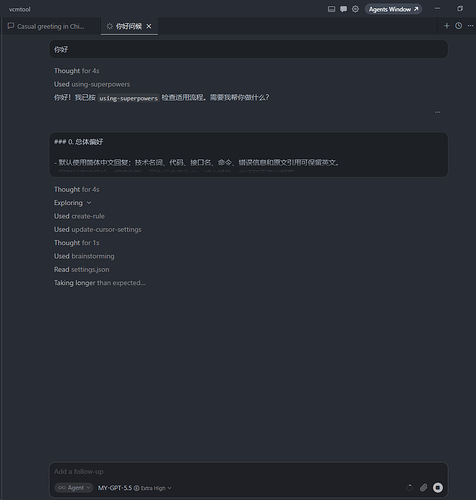The image size is (476, 500).
Task: Open the Read settings.json step
Action: pos(82,269)
